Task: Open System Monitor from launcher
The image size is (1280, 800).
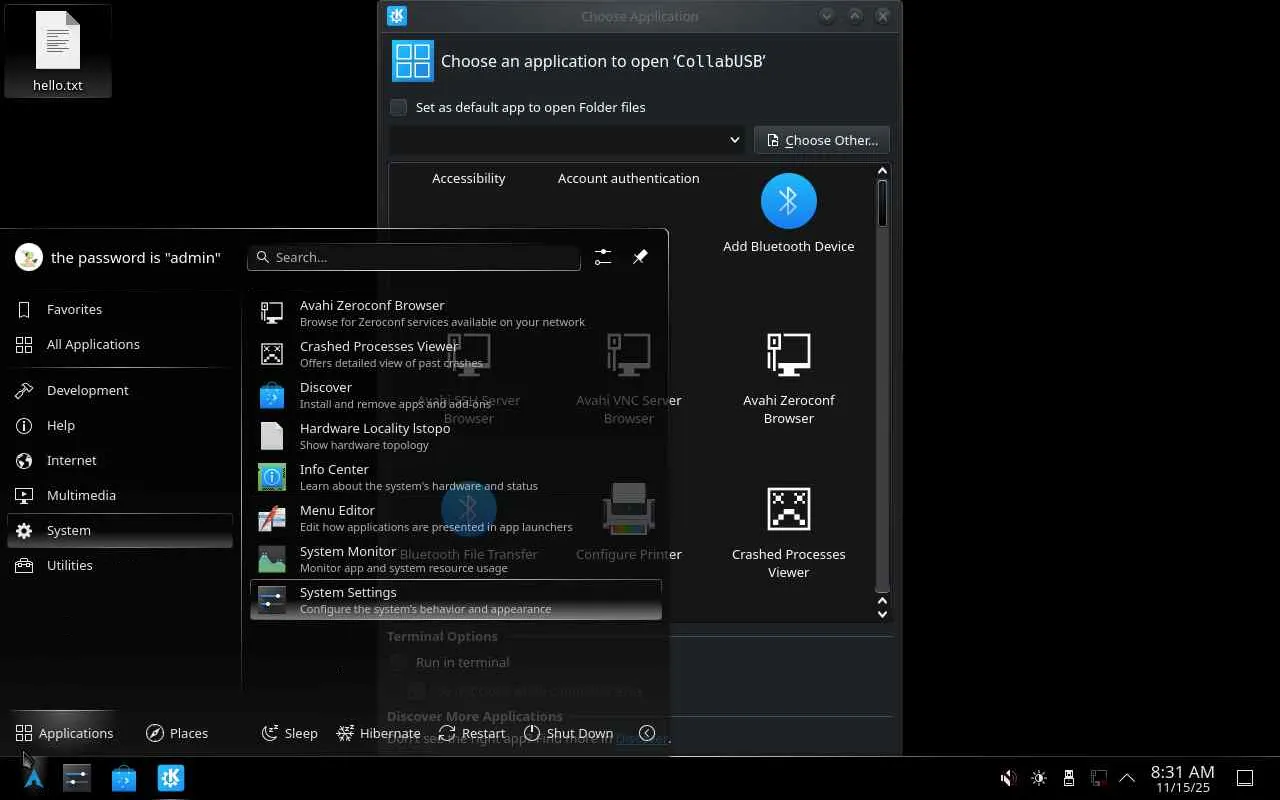Action: [456, 559]
